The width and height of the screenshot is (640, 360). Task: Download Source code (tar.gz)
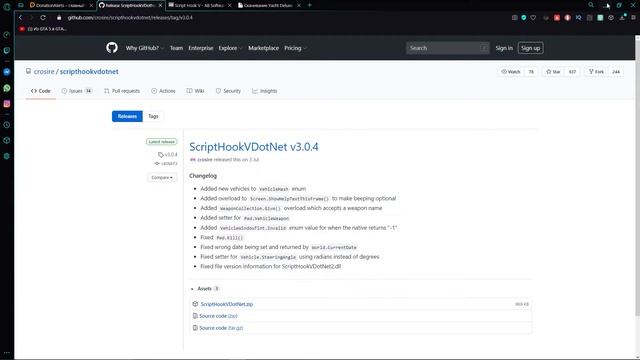[221, 328]
